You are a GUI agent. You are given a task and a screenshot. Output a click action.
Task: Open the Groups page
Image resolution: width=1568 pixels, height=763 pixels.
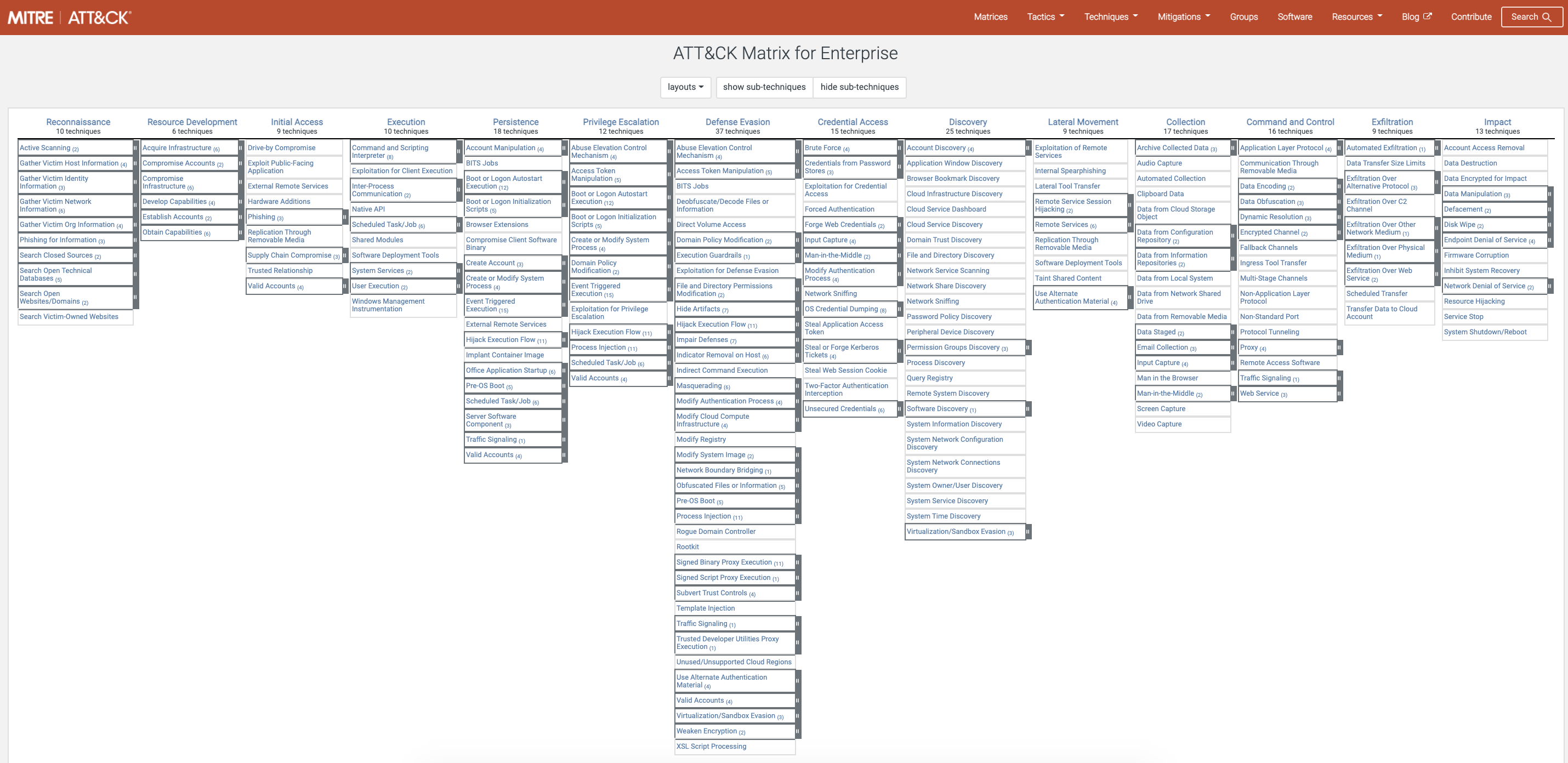pos(1243,16)
